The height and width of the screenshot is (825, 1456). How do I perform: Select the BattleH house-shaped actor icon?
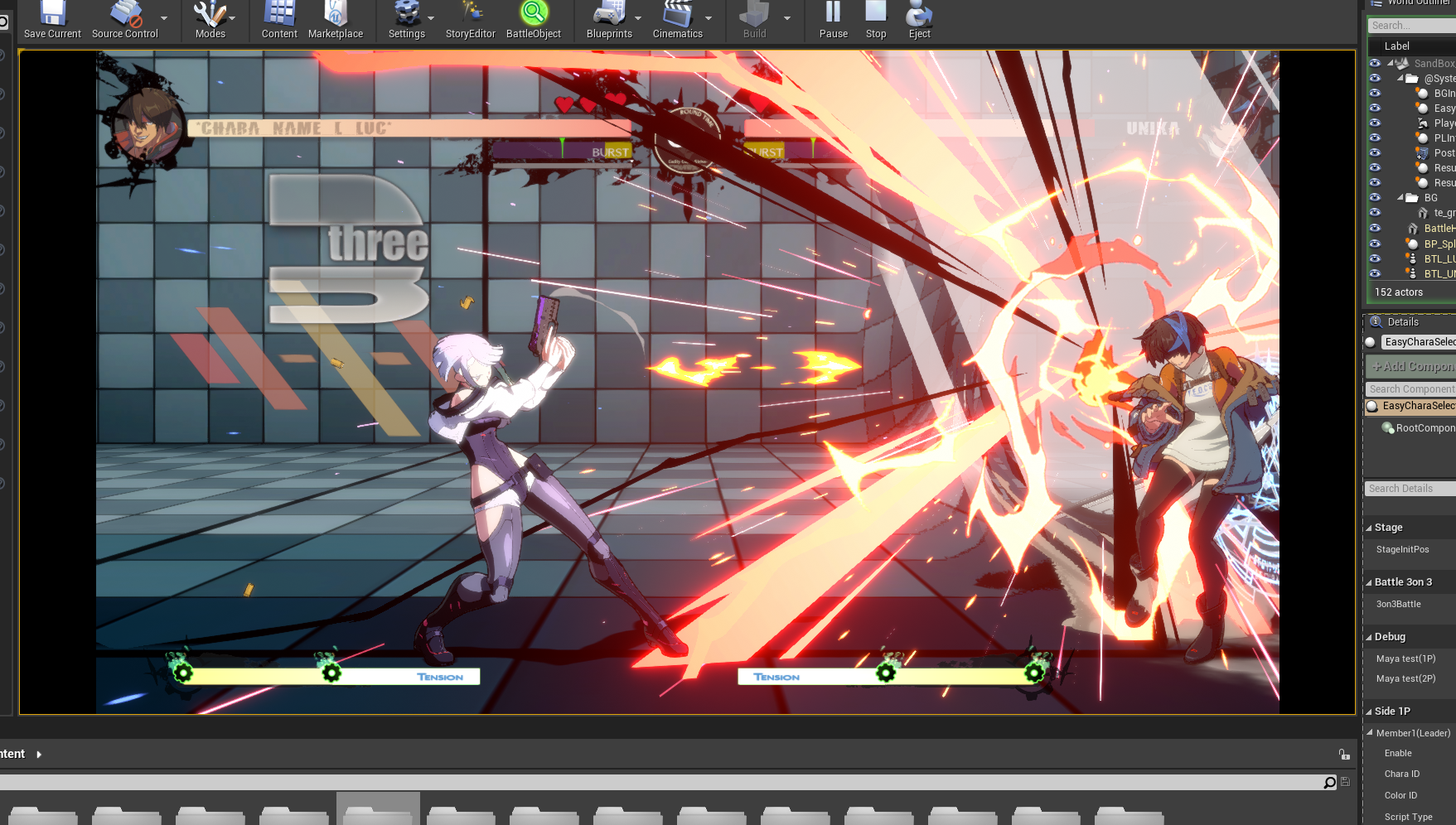pyautogui.click(x=1413, y=228)
